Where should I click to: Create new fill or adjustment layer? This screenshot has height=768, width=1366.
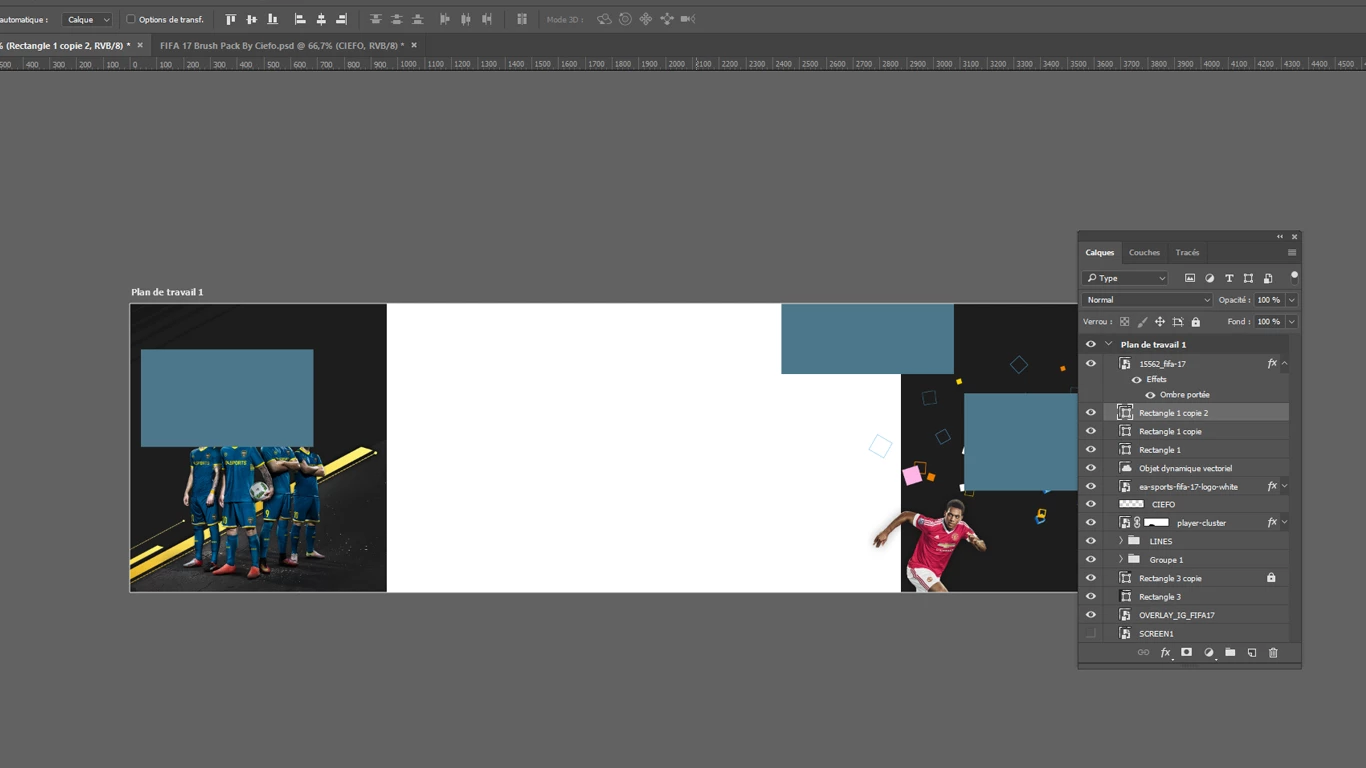pyautogui.click(x=1209, y=653)
